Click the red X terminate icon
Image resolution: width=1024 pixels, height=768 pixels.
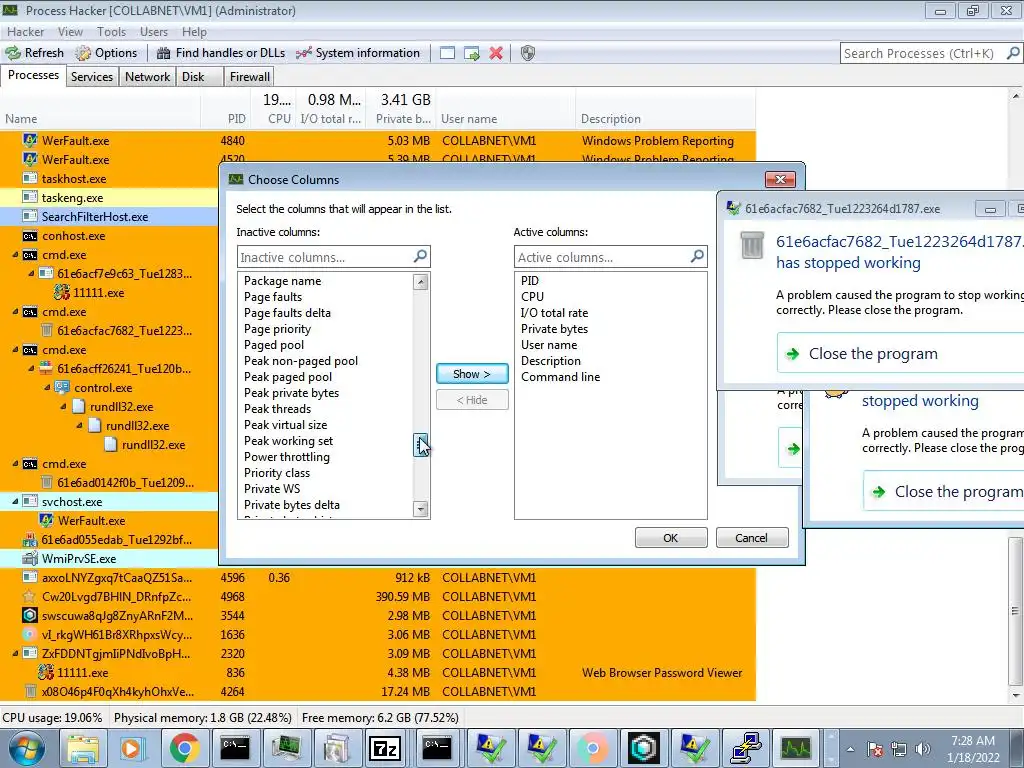point(496,53)
